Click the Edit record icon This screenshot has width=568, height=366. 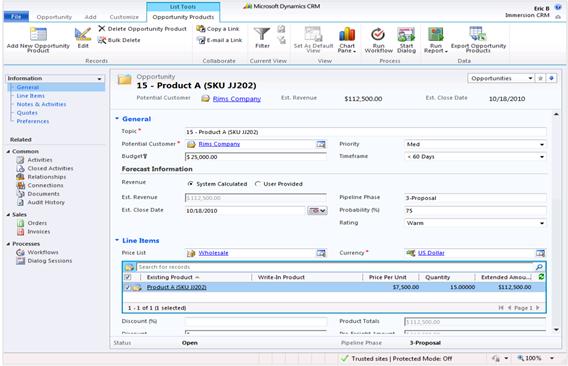coord(83,34)
